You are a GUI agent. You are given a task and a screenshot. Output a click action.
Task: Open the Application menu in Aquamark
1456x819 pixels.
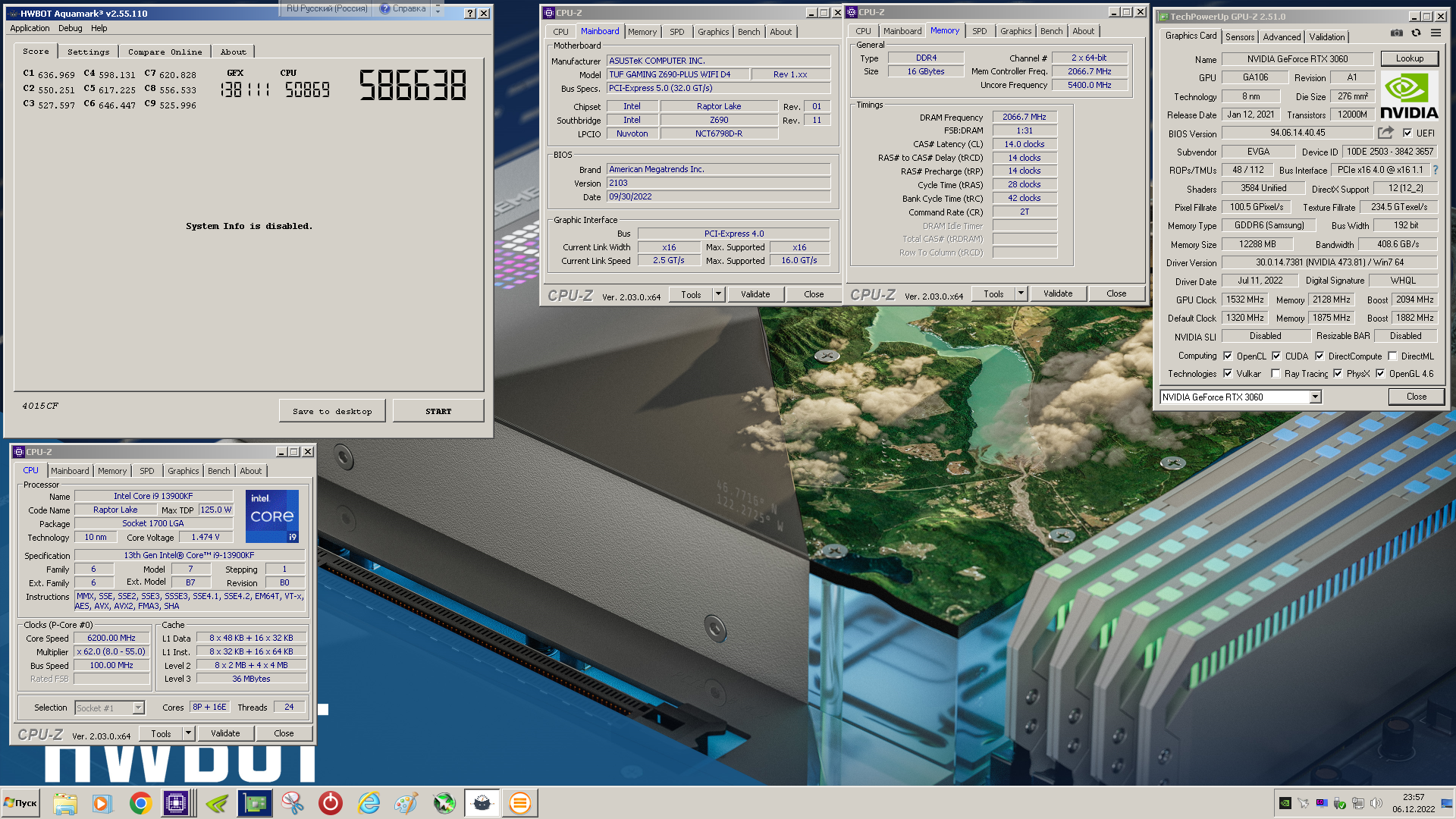tap(30, 28)
